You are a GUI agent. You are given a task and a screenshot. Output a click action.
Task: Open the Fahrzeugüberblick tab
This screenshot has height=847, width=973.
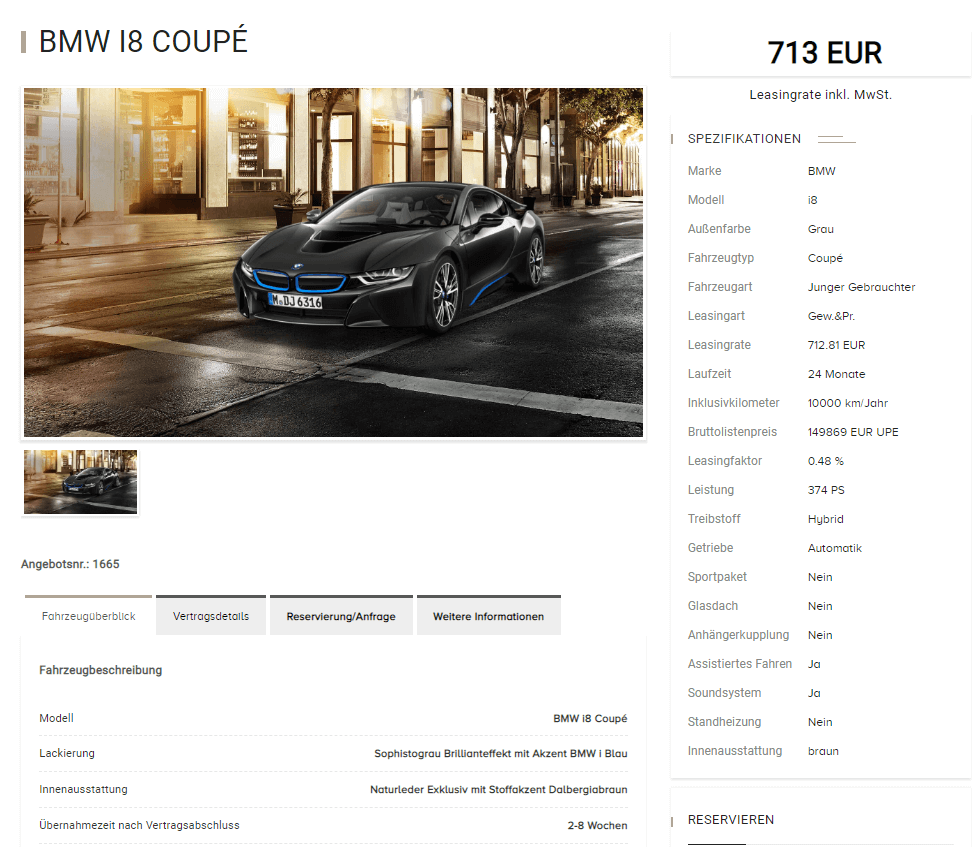[x=88, y=616]
